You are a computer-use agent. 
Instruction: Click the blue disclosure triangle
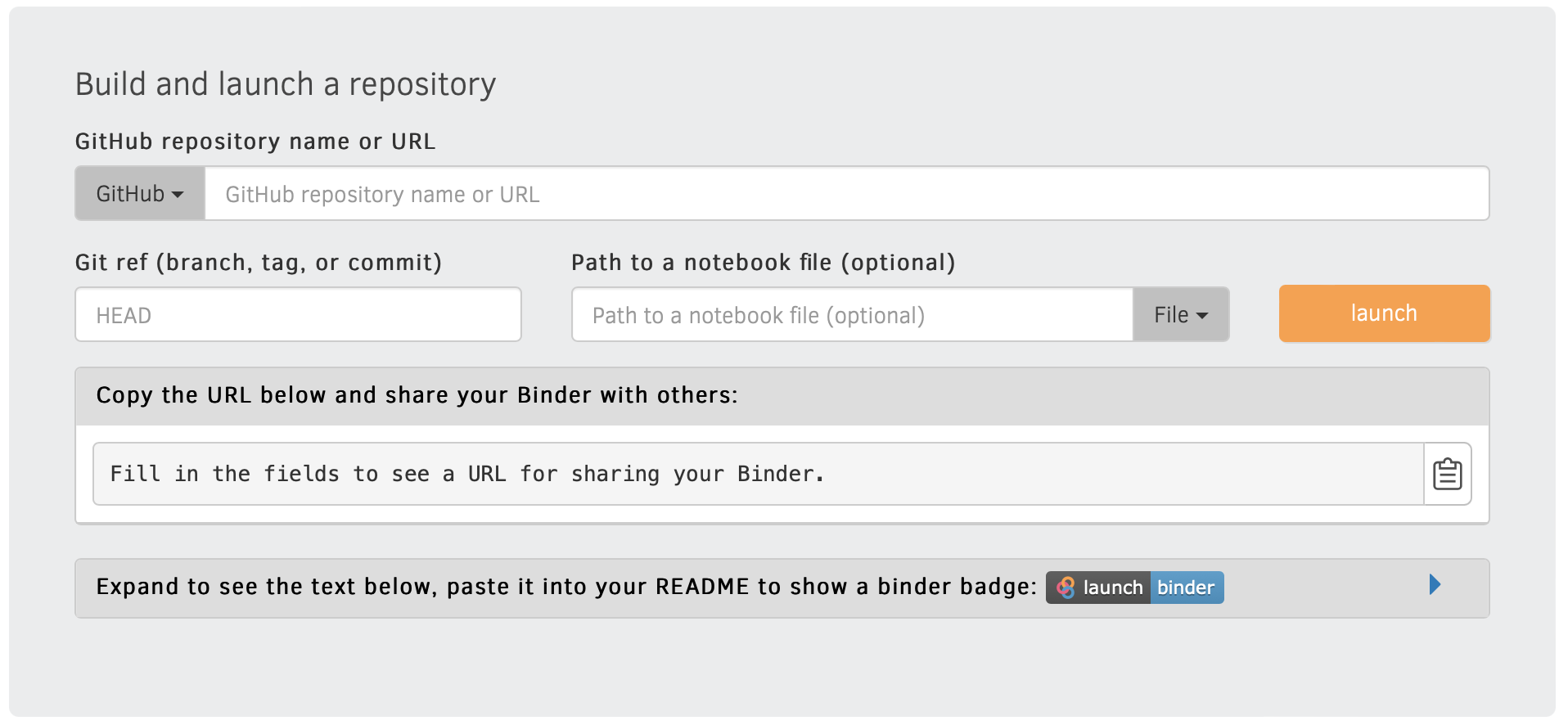[x=1434, y=585]
